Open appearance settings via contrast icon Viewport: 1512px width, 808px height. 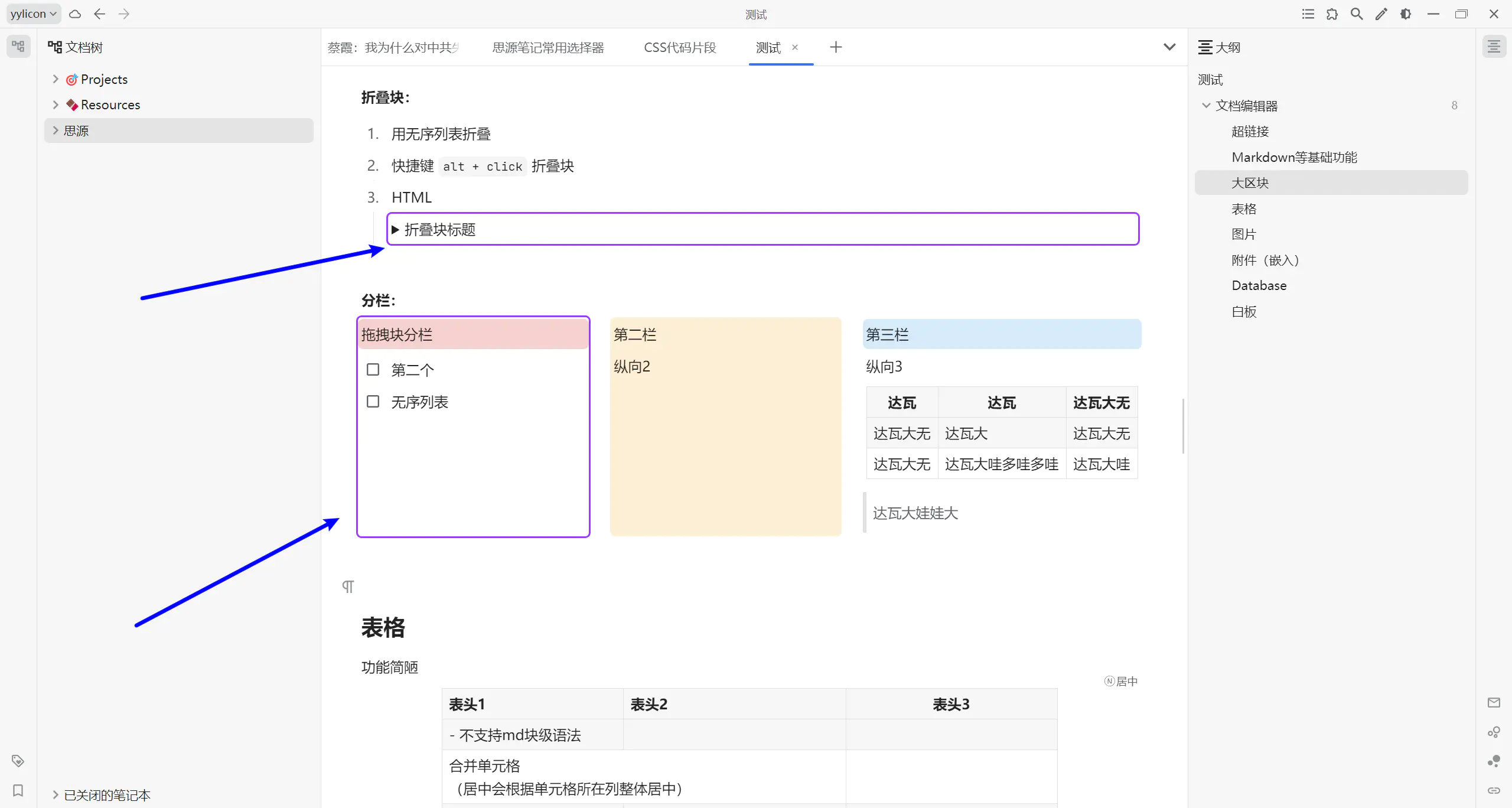[1406, 14]
